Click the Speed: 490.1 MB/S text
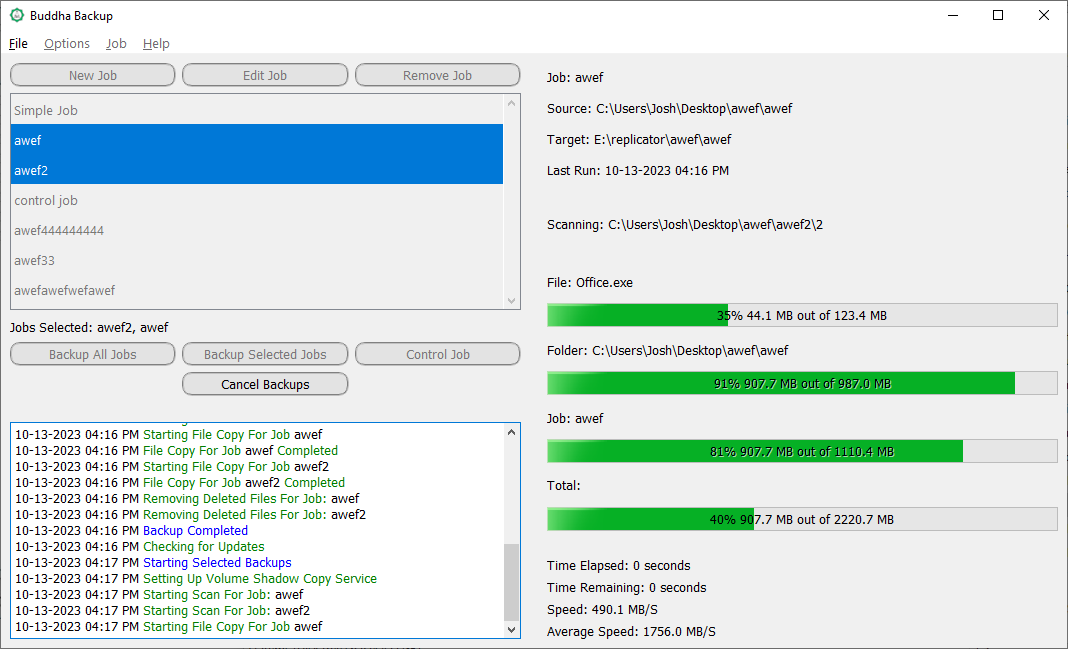 tap(602, 610)
